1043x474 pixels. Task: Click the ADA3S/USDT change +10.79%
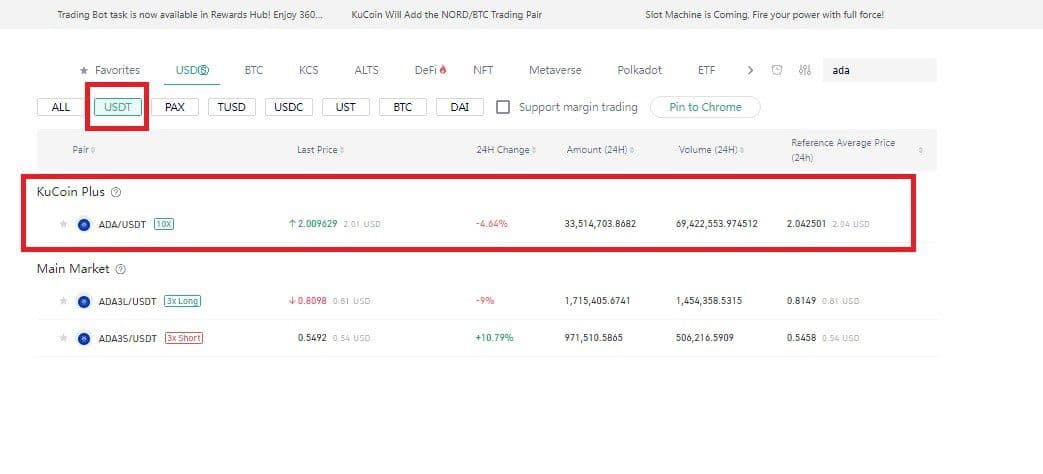tap(494, 338)
